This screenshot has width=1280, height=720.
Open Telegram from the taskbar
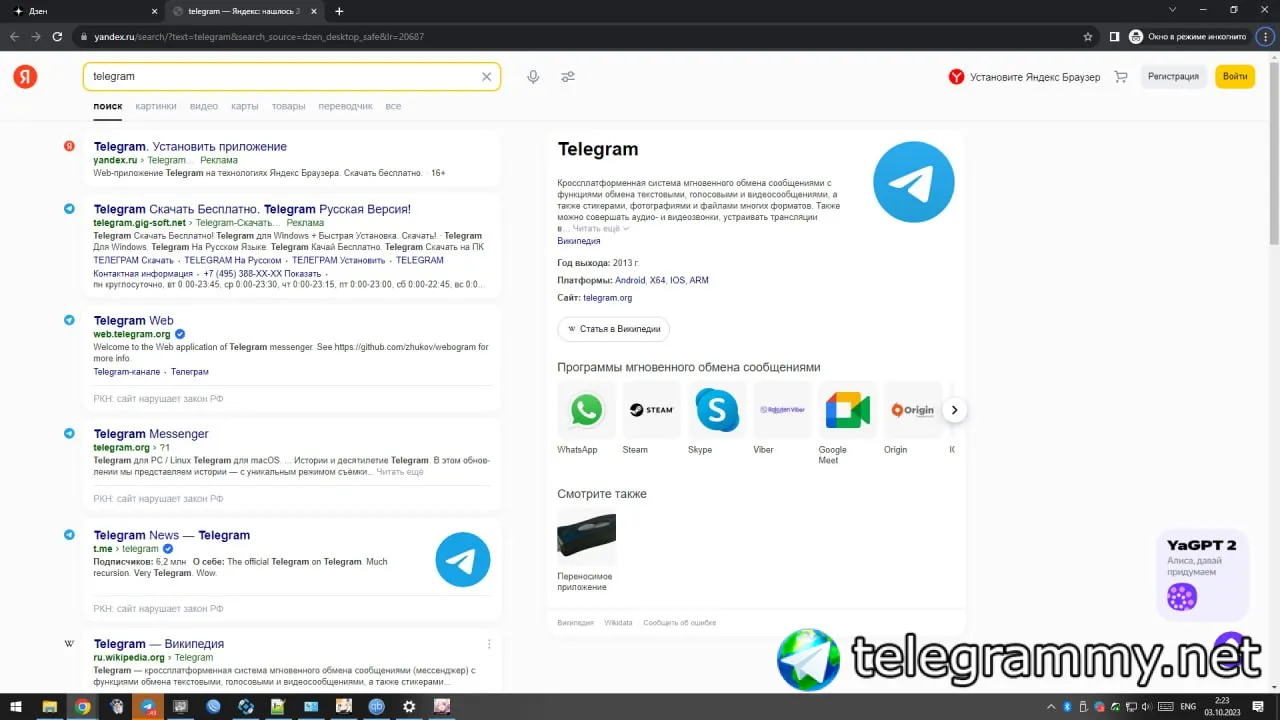click(x=148, y=706)
